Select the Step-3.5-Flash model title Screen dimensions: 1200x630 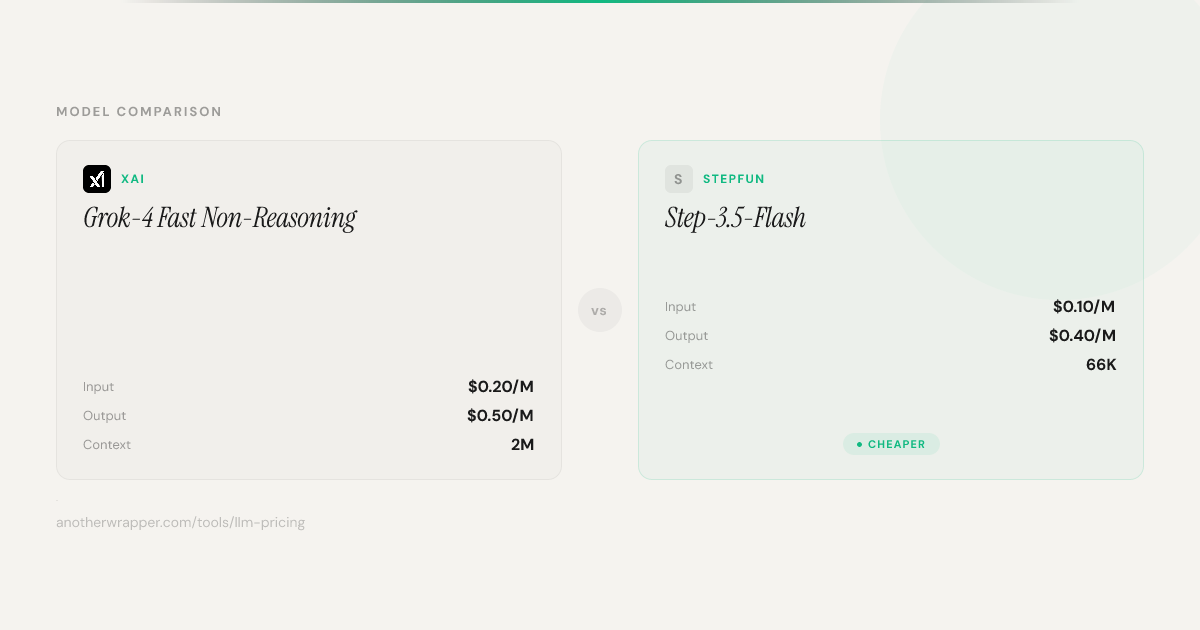[x=735, y=218]
